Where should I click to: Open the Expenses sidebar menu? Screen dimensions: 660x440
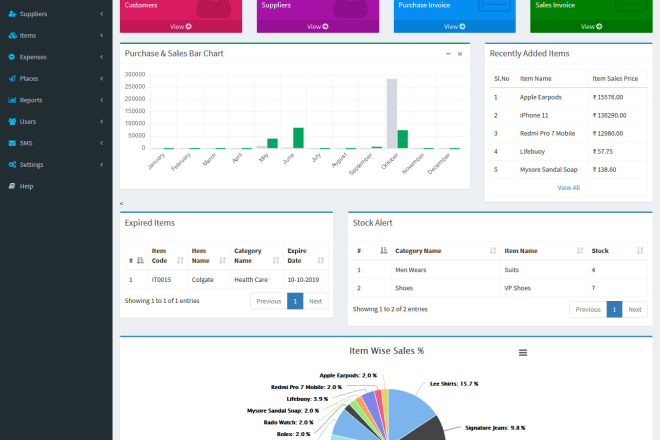click(x=56, y=57)
